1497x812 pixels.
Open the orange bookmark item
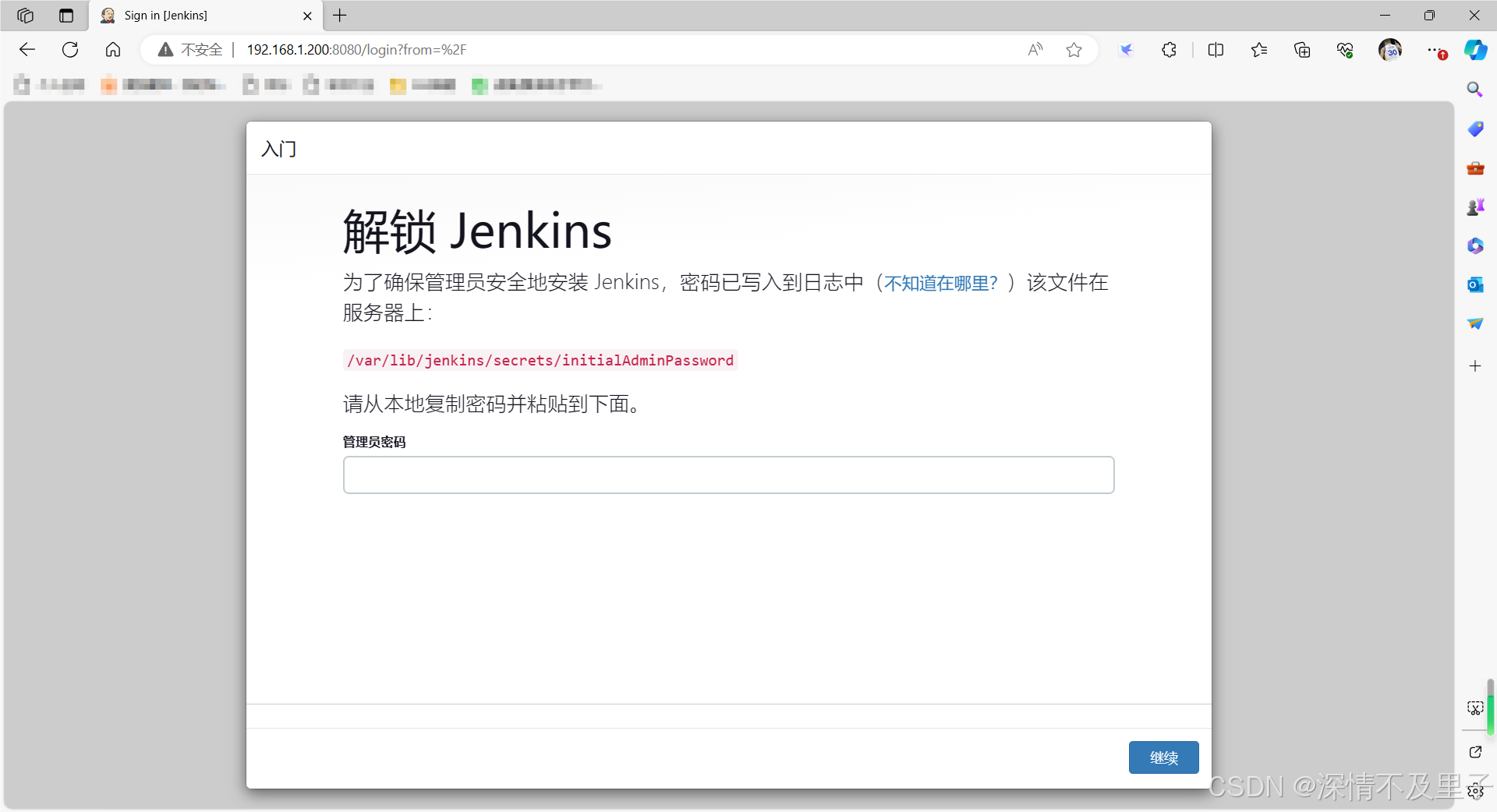163,85
